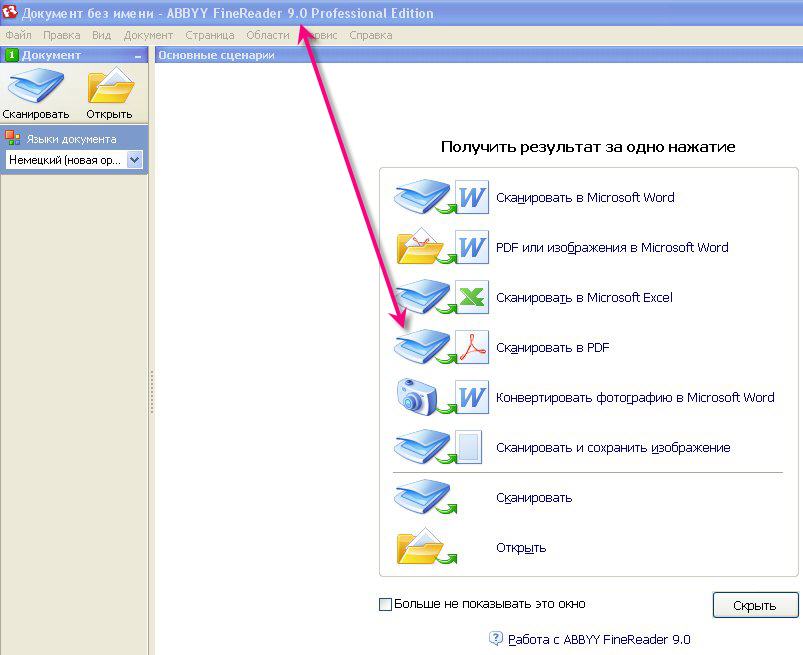The width and height of the screenshot is (803, 655).
Task: Open the document language dropdown arrow
Action: coord(135,160)
